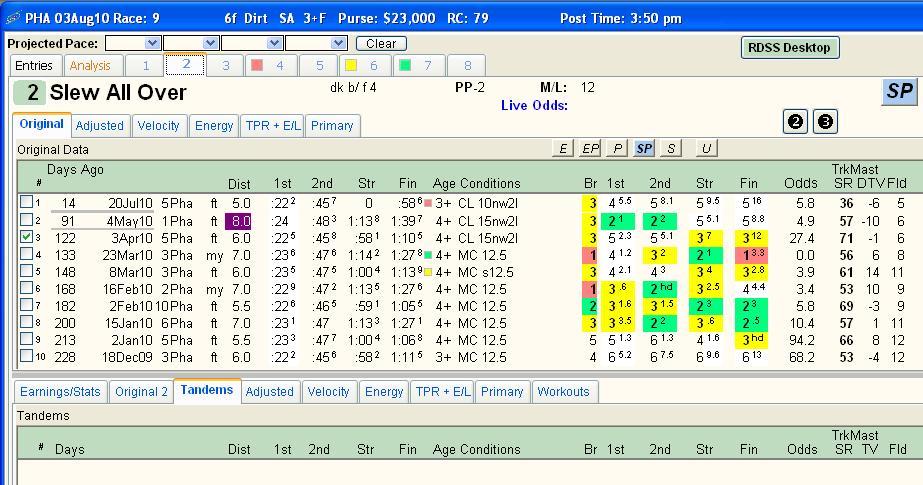Image resolution: width=923 pixels, height=485 pixels.
Task: Click the 4May10 race date
Action: [130, 221]
